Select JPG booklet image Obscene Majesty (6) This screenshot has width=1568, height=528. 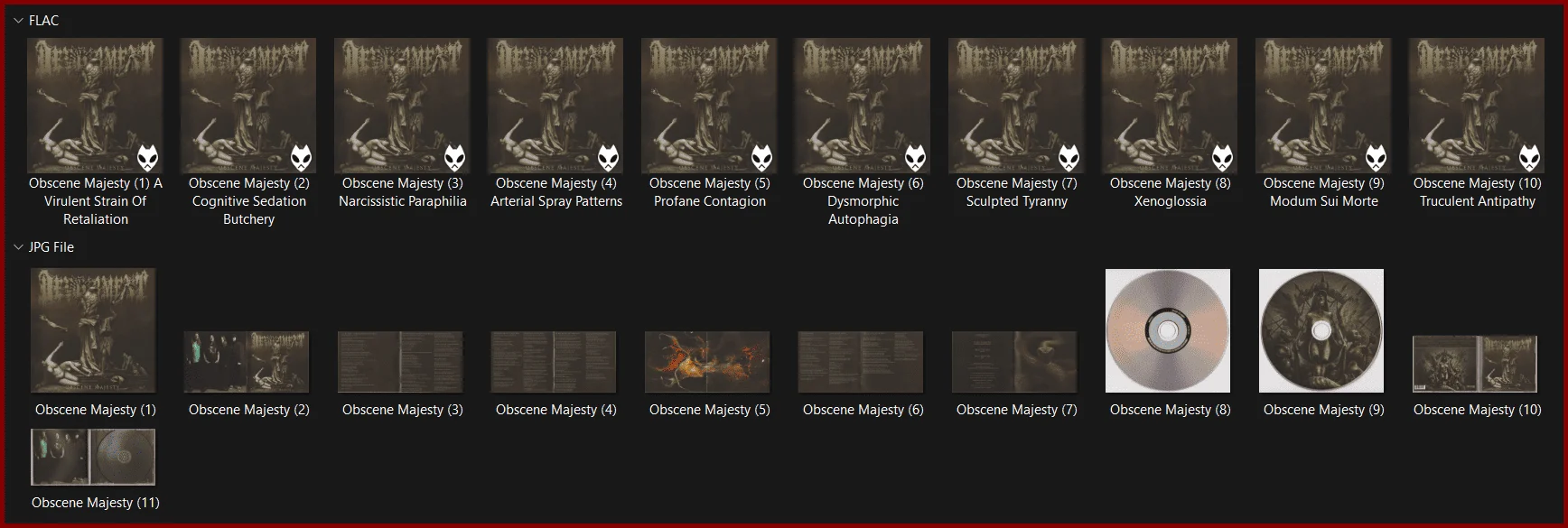click(861, 362)
